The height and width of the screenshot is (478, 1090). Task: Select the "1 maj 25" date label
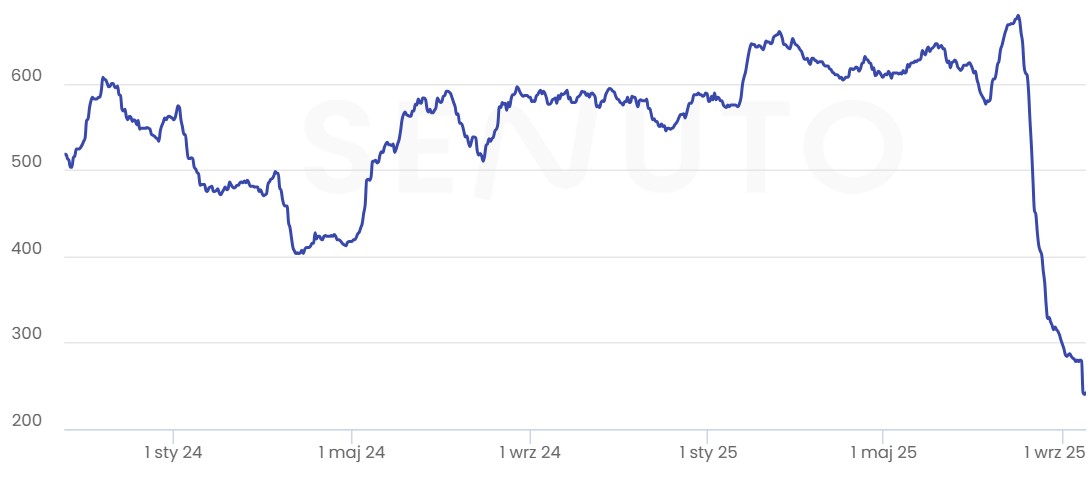pyautogui.click(x=884, y=453)
